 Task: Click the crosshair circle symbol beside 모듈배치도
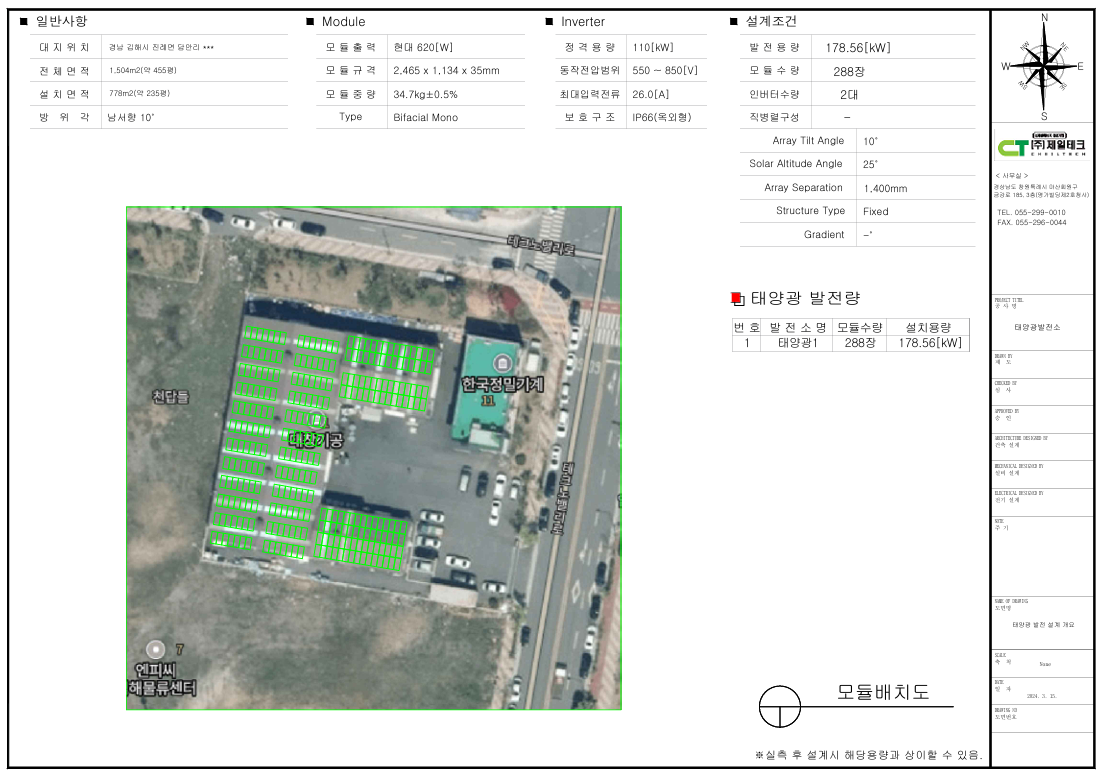coord(780,706)
